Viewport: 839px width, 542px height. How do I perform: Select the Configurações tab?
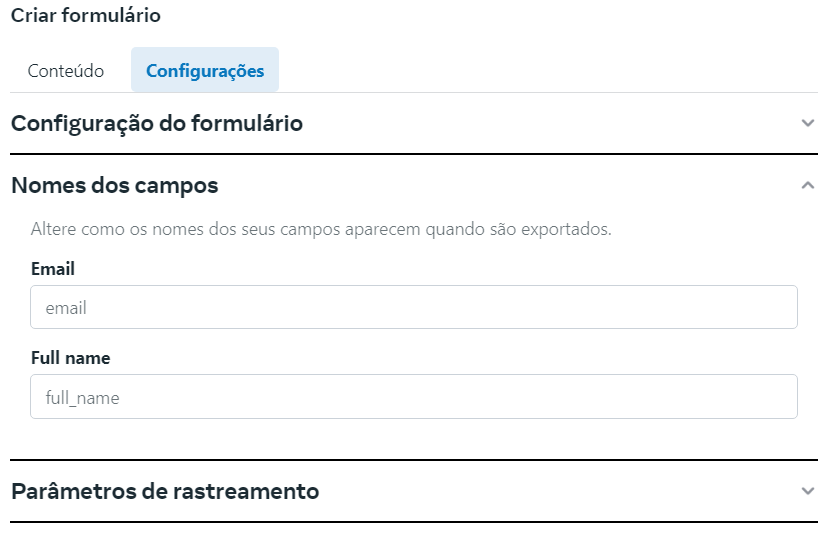pyautogui.click(x=205, y=71)
